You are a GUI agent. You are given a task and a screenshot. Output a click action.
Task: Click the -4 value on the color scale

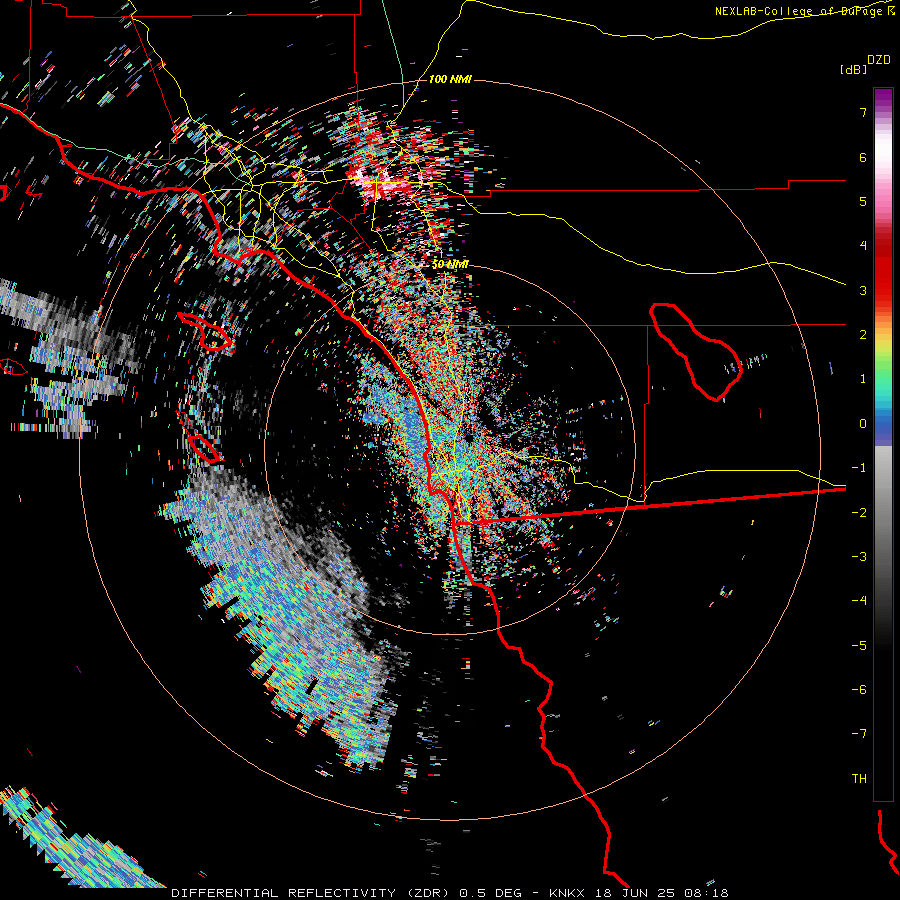pos(859,601)
